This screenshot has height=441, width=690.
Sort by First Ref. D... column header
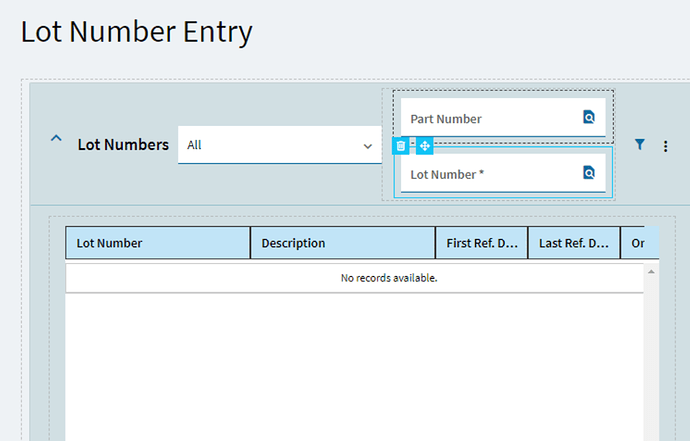(482, 243)
